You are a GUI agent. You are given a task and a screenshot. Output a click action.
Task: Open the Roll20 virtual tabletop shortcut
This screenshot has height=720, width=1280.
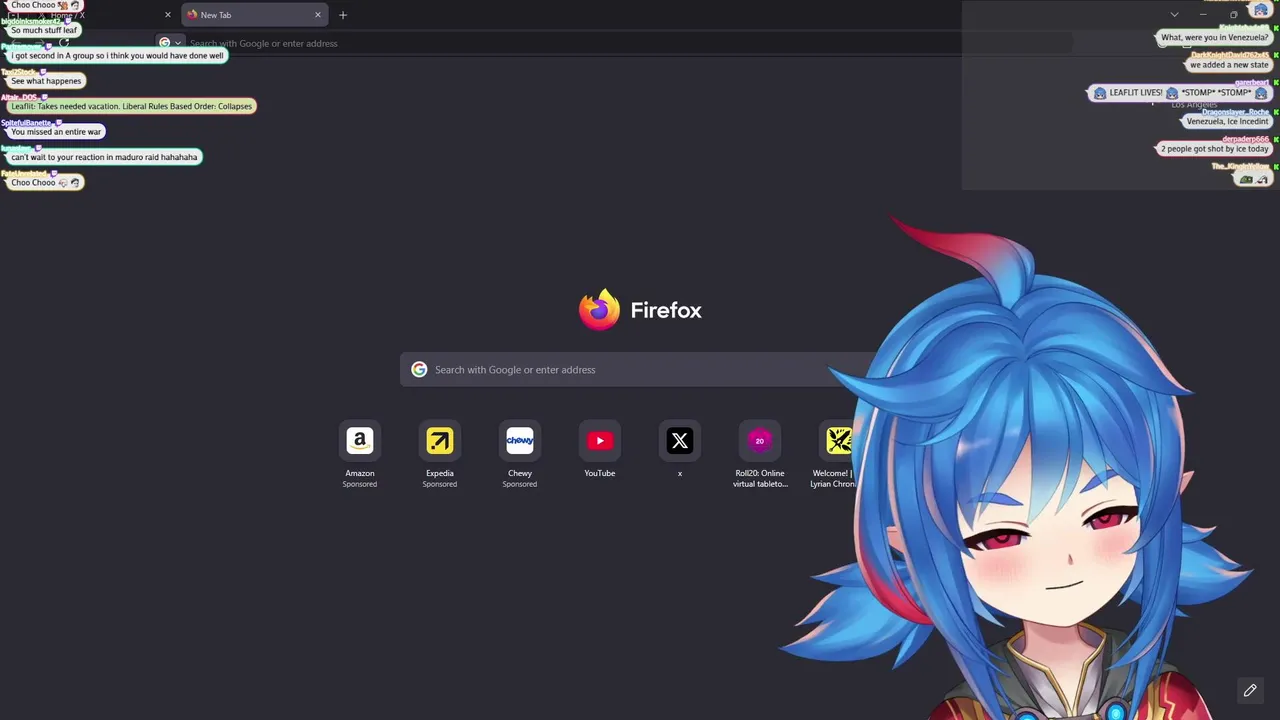[760, 441]
